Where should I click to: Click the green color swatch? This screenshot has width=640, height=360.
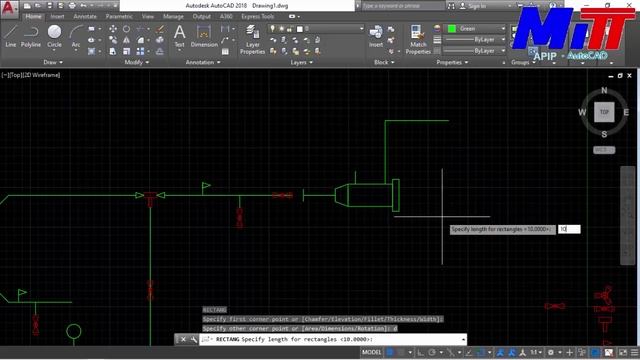tap(452, 29)
